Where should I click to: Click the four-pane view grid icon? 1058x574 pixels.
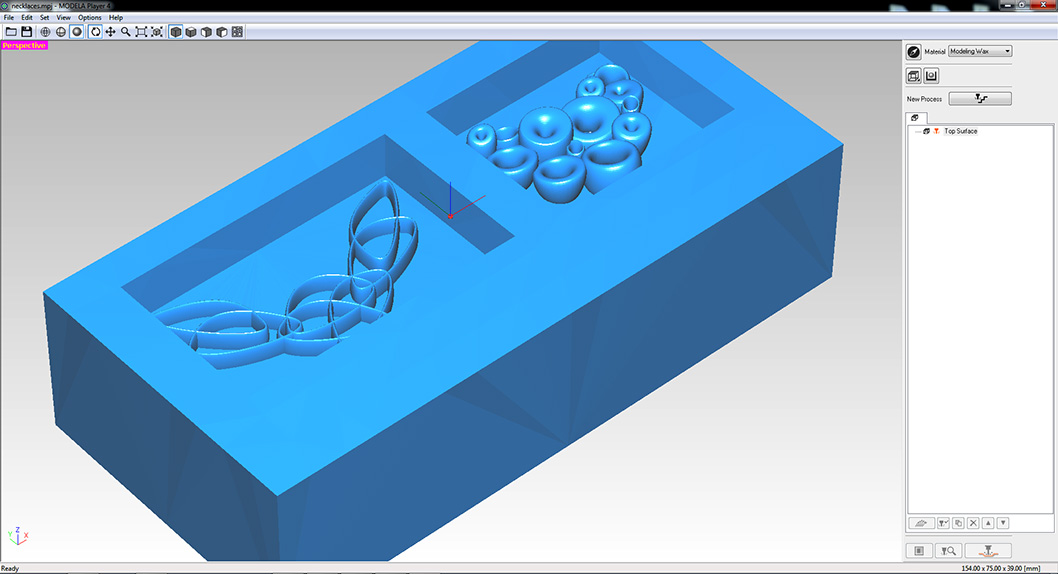tap(238, 32)
